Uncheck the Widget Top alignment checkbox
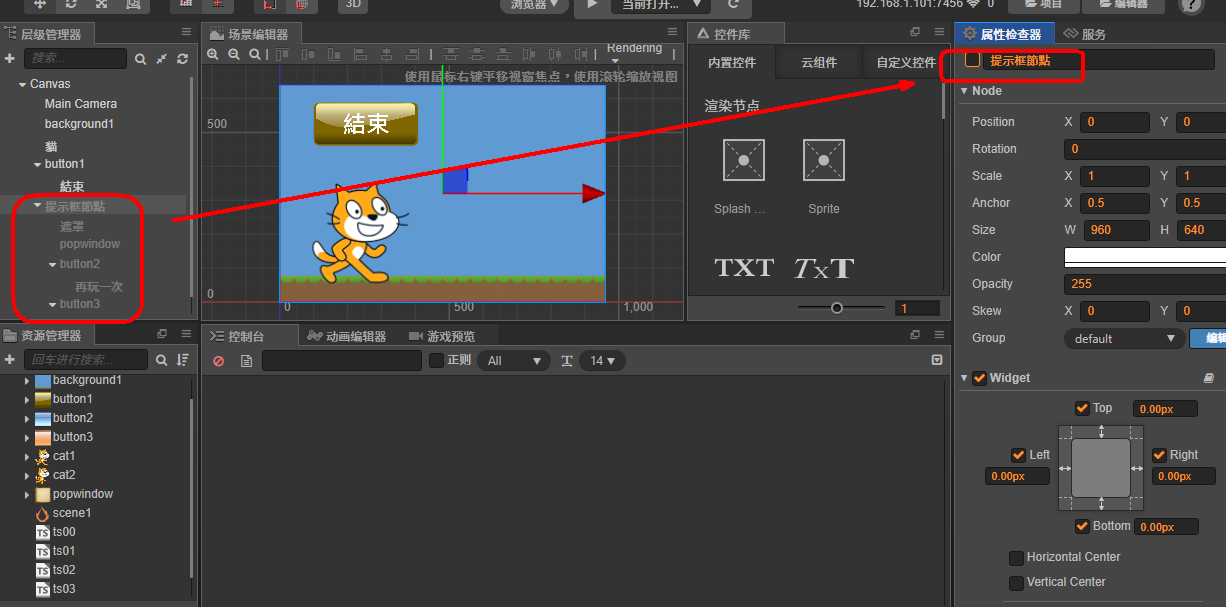Image resolution: width=1226 pixels, height=607 pixels. [1082, 408]
